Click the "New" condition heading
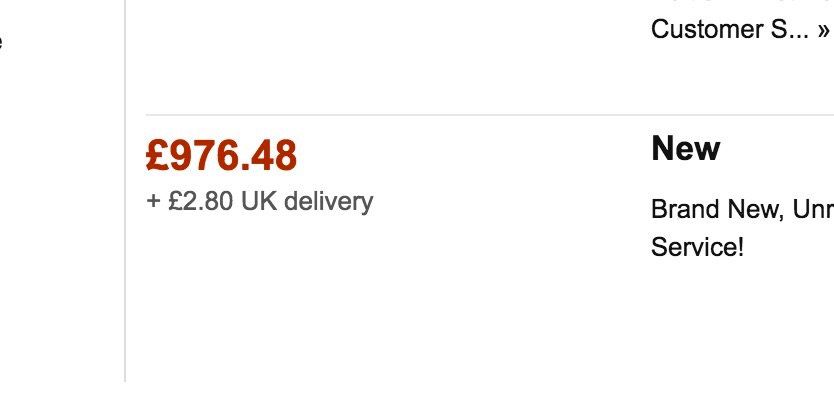Screen dimensions: 834x420 (685, 149)
